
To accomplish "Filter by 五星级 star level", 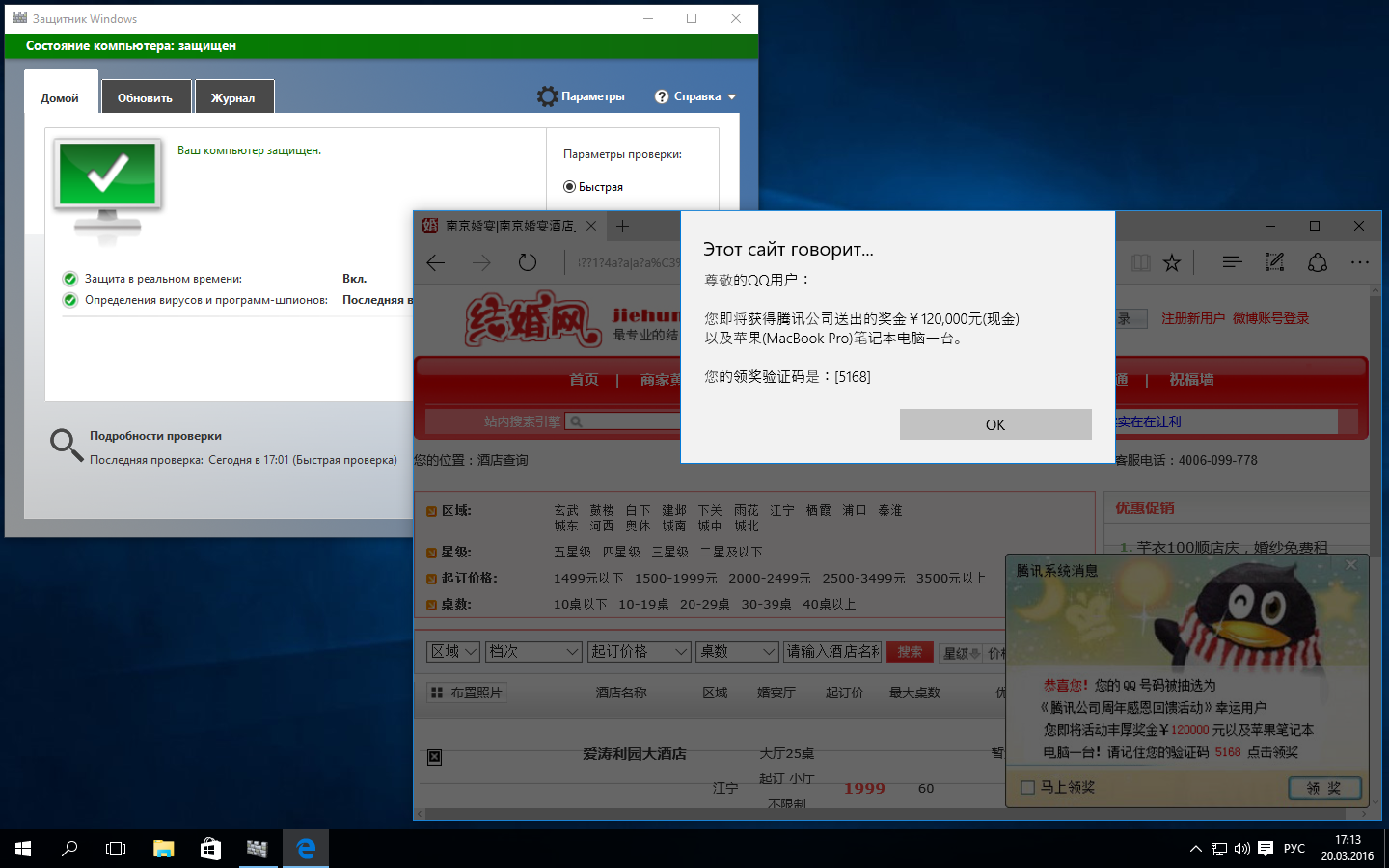I will point(573,552).
